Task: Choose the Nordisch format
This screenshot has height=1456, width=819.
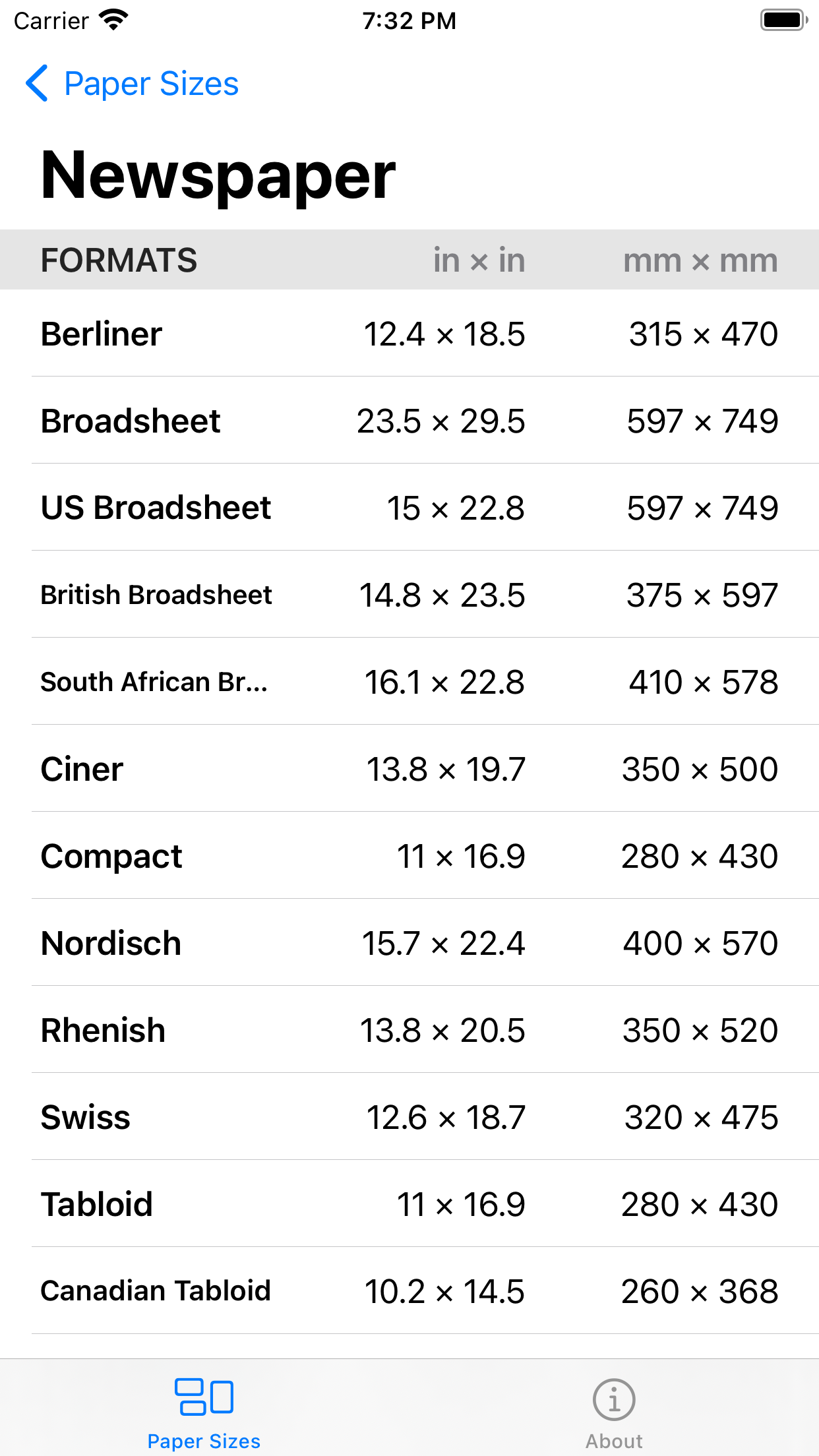Action: 409,943
